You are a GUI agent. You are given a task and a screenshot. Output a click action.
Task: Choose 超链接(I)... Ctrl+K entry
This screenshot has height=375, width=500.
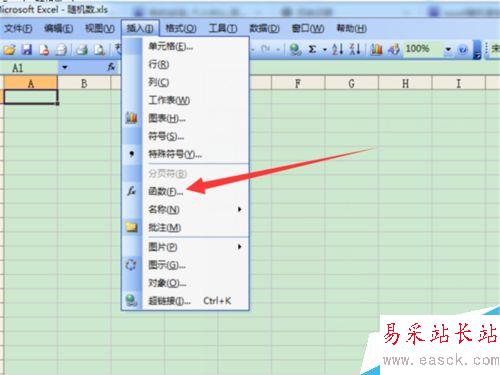[x=196, y=301]
